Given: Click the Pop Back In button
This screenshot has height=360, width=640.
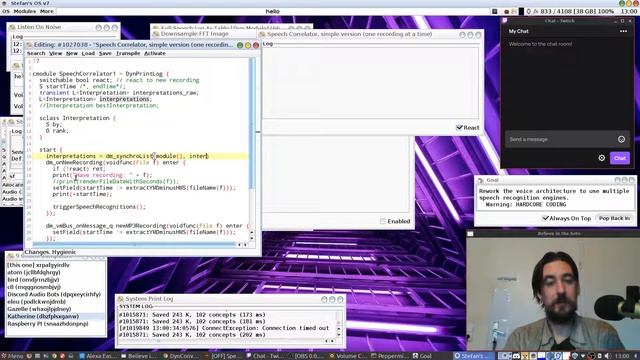Looking at the screenshot, I should (x=614, y=218).
